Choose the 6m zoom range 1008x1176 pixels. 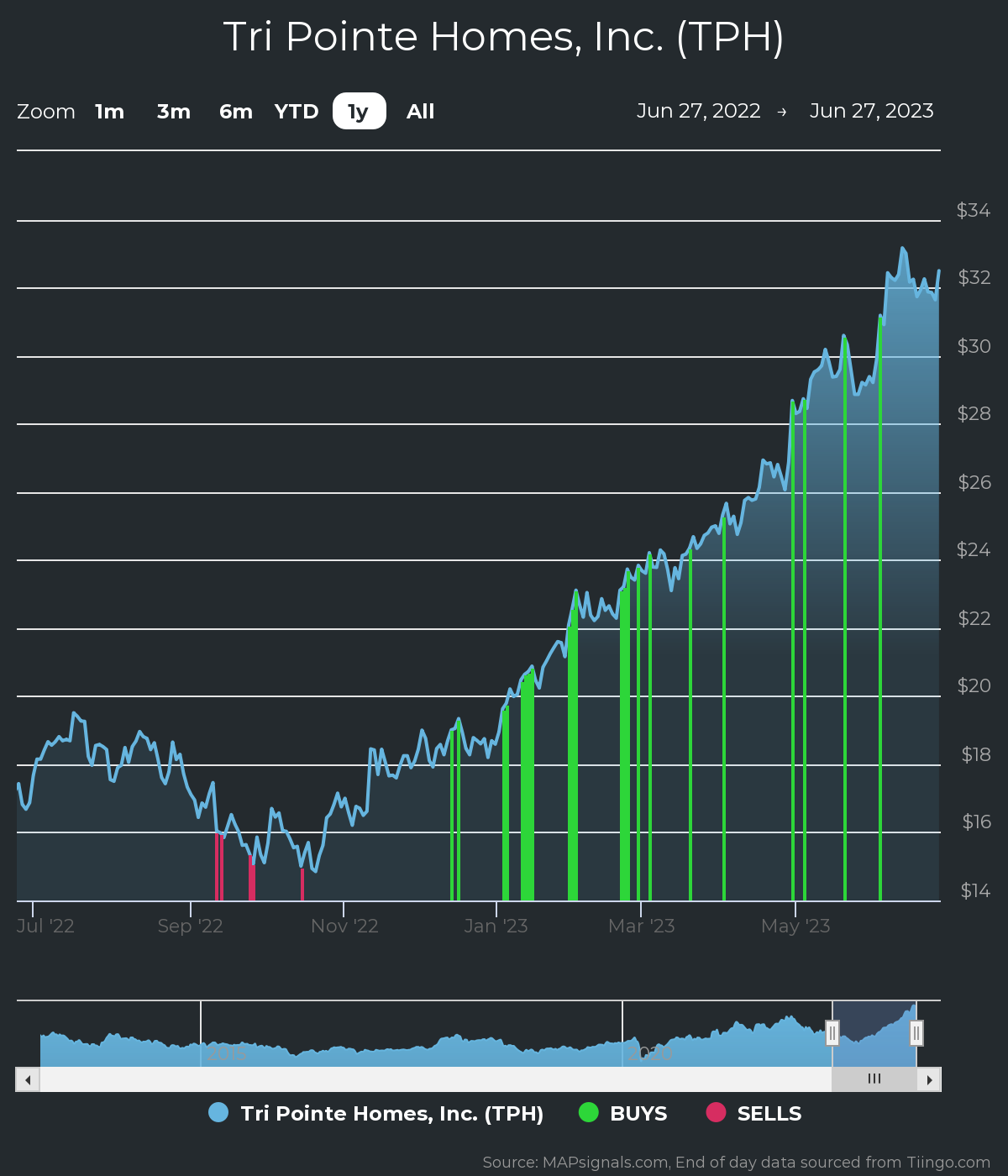236,111
